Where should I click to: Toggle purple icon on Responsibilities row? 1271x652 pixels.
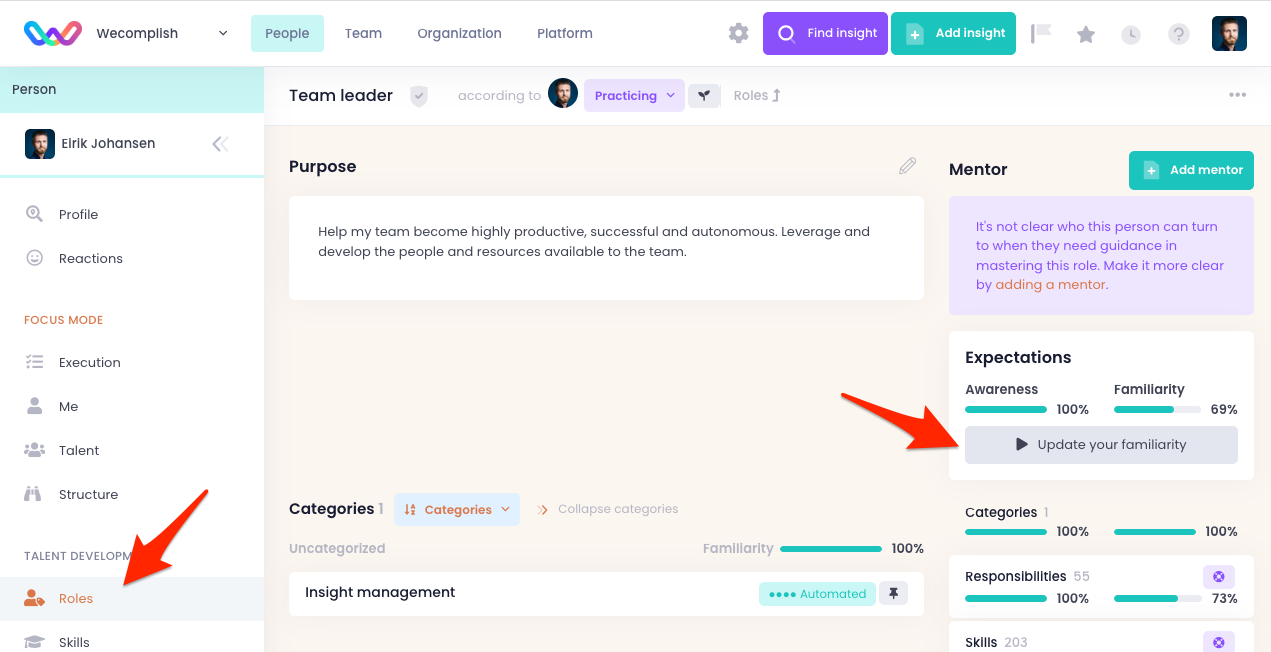coord(1218,577)
